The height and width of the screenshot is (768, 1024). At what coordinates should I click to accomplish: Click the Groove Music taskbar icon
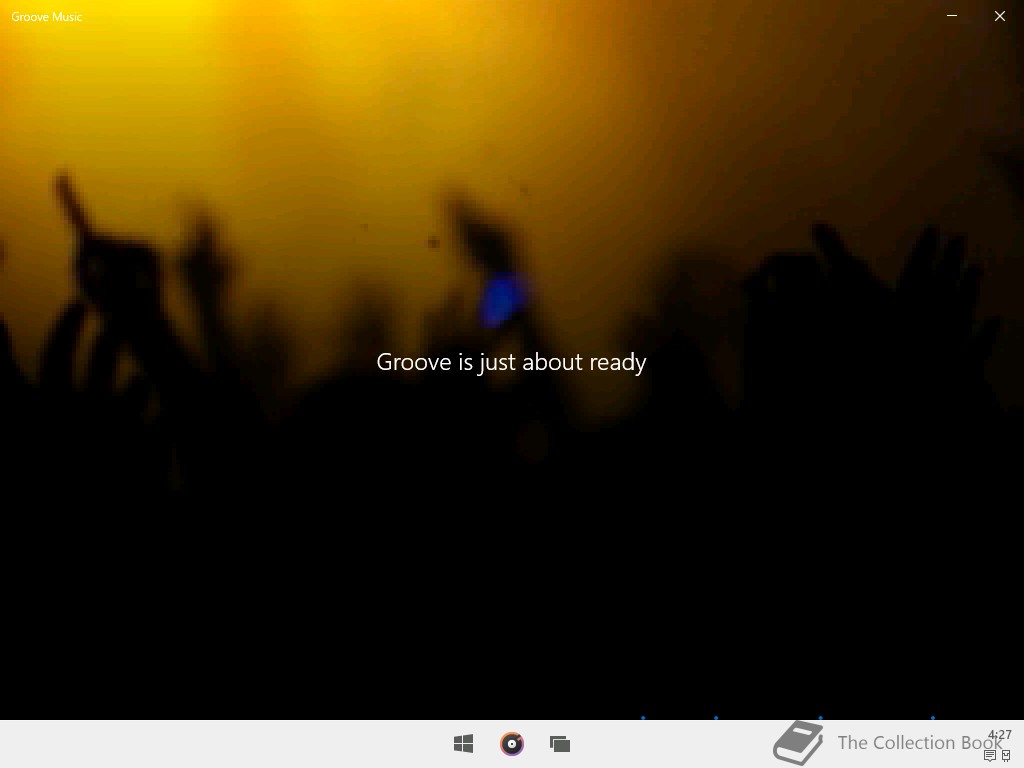click(512, 744)
